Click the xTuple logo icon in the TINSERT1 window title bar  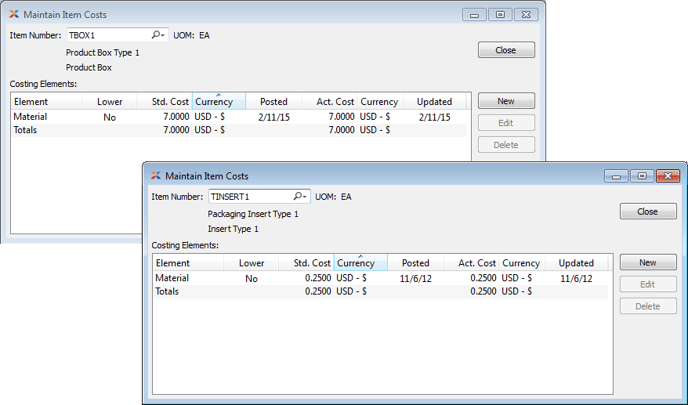pos(155,176)
